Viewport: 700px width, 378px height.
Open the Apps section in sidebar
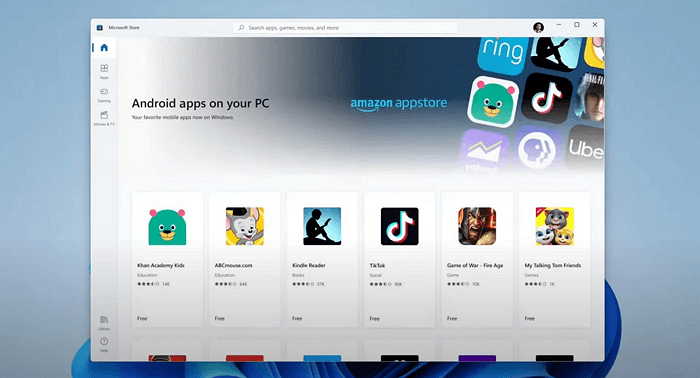point(104,71)
